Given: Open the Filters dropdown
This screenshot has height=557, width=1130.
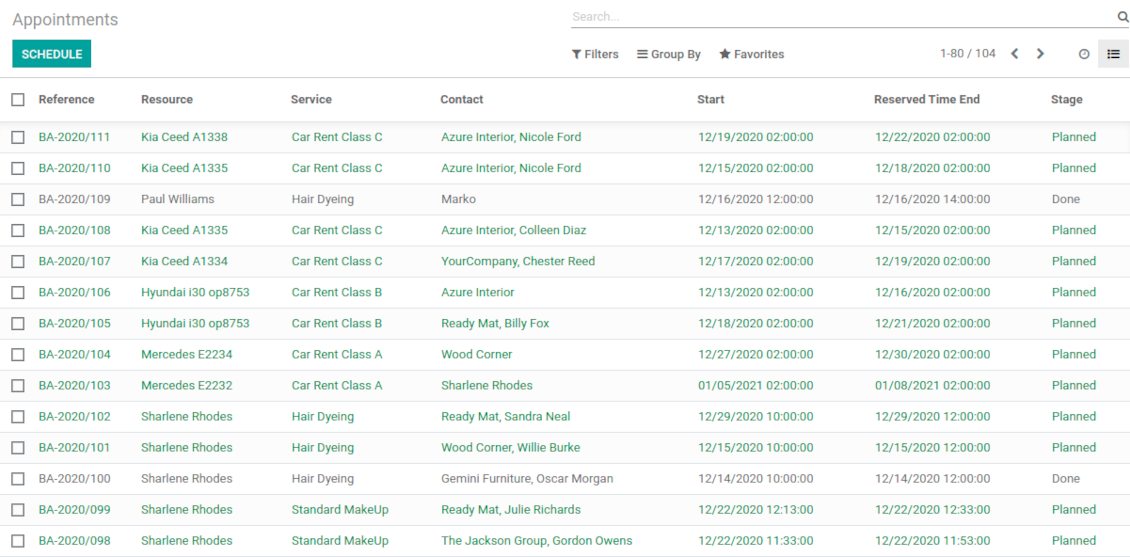Looking at the screenshot, I should (595, 54).
